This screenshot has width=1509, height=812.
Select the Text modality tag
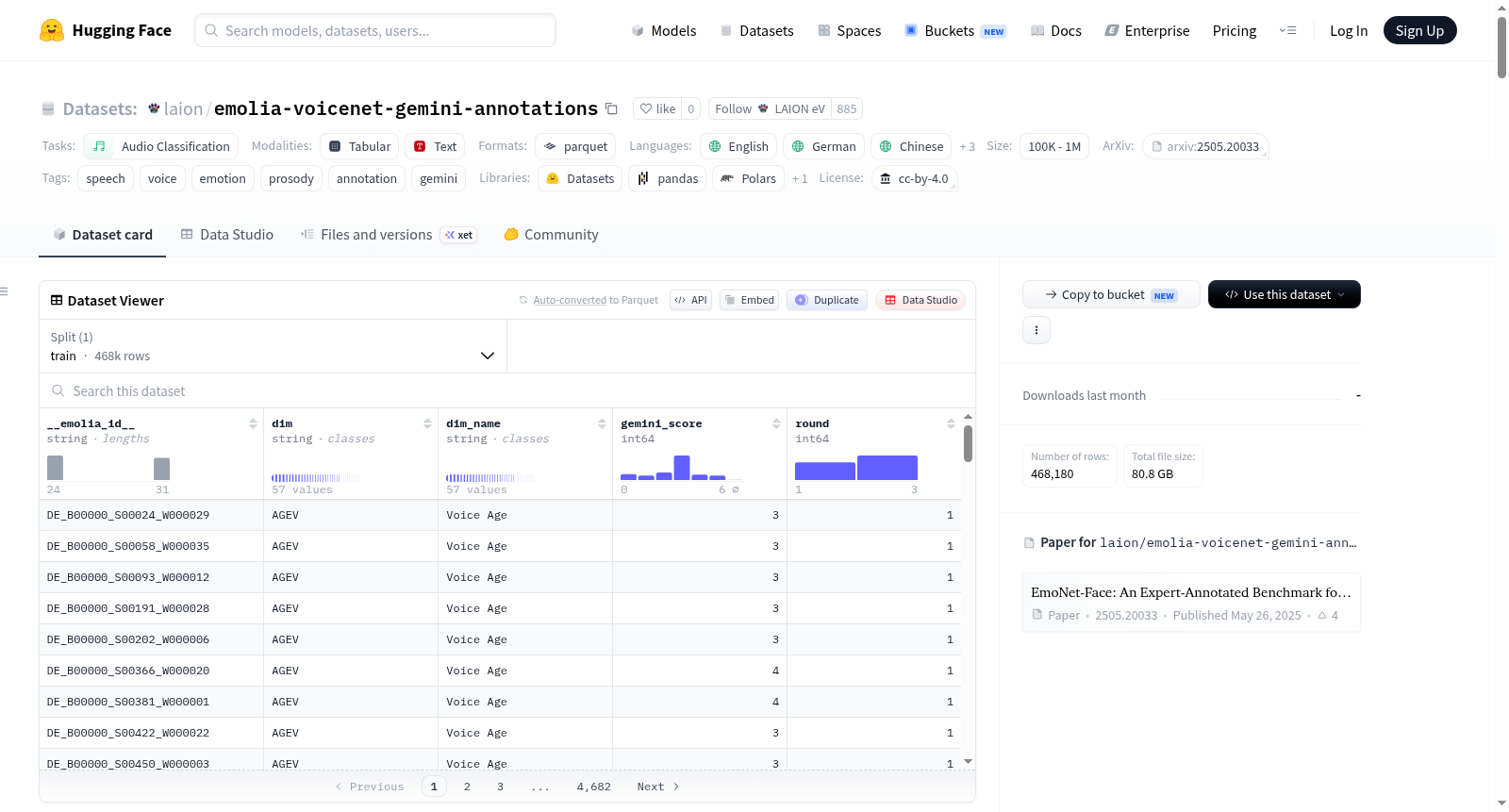[435, 146]
